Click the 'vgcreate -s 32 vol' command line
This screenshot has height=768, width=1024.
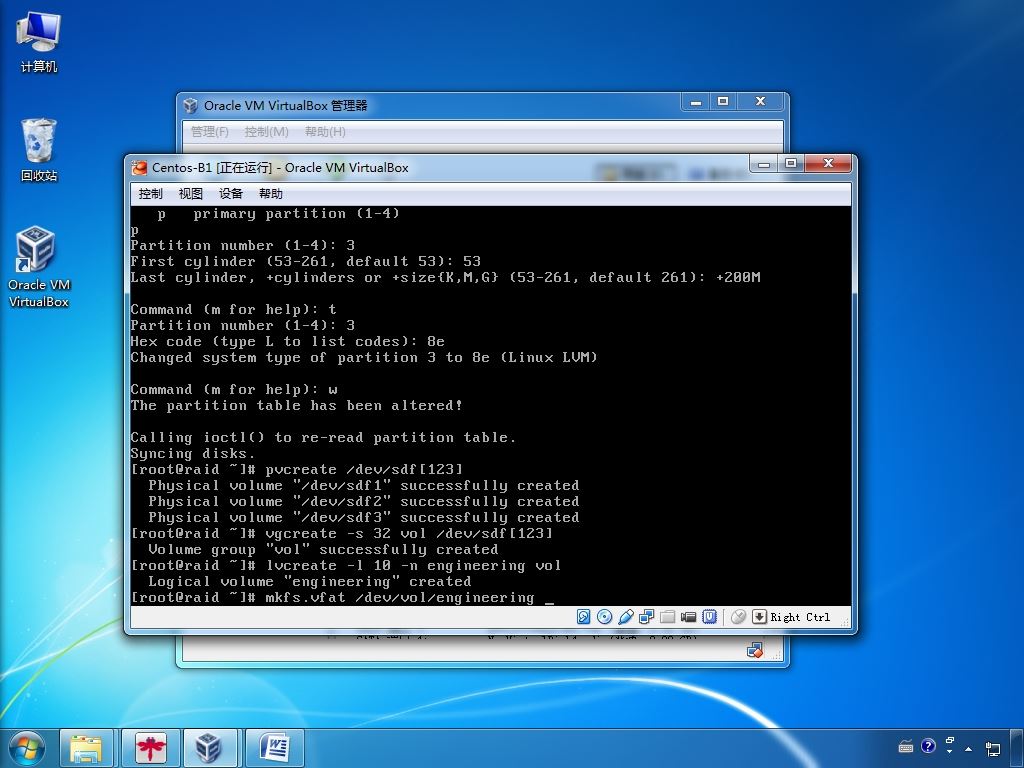[x=342, y=534]
